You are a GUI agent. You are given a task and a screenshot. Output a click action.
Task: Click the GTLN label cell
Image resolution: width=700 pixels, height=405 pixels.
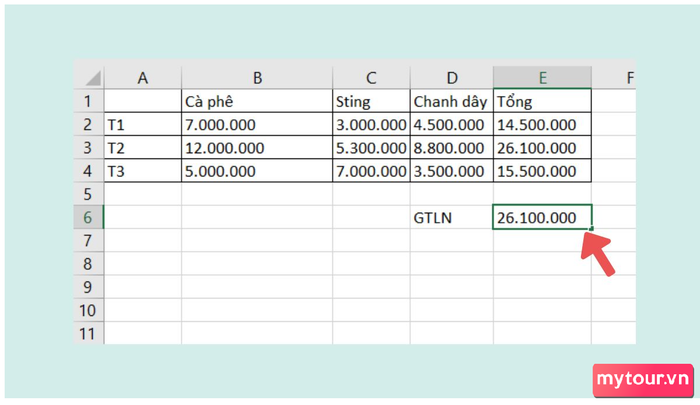click(x=452, y=217)
